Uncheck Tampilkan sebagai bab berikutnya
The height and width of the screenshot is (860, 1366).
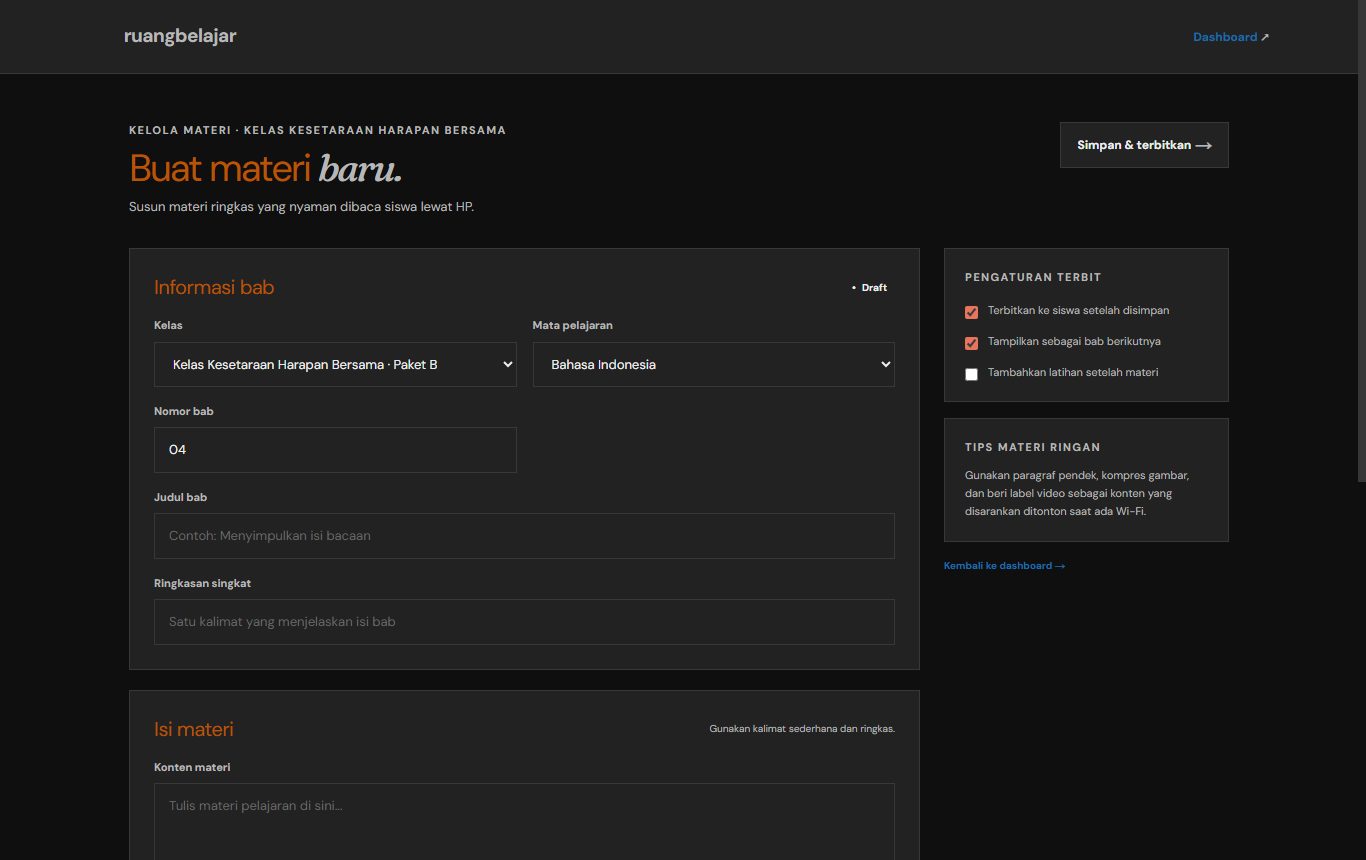point(971,343)
